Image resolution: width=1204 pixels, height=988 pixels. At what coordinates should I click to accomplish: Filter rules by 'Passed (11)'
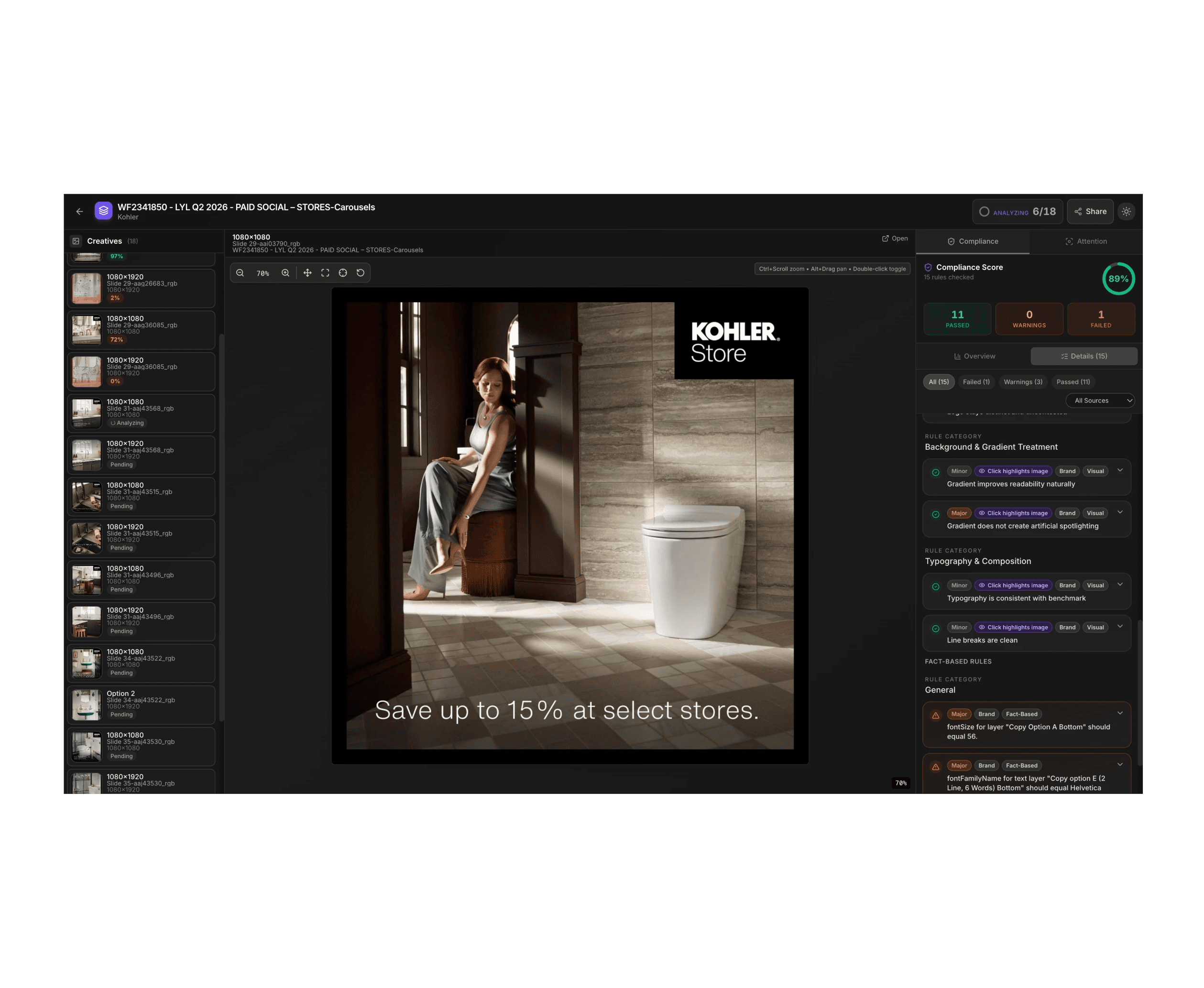(x=1073, y=382)
